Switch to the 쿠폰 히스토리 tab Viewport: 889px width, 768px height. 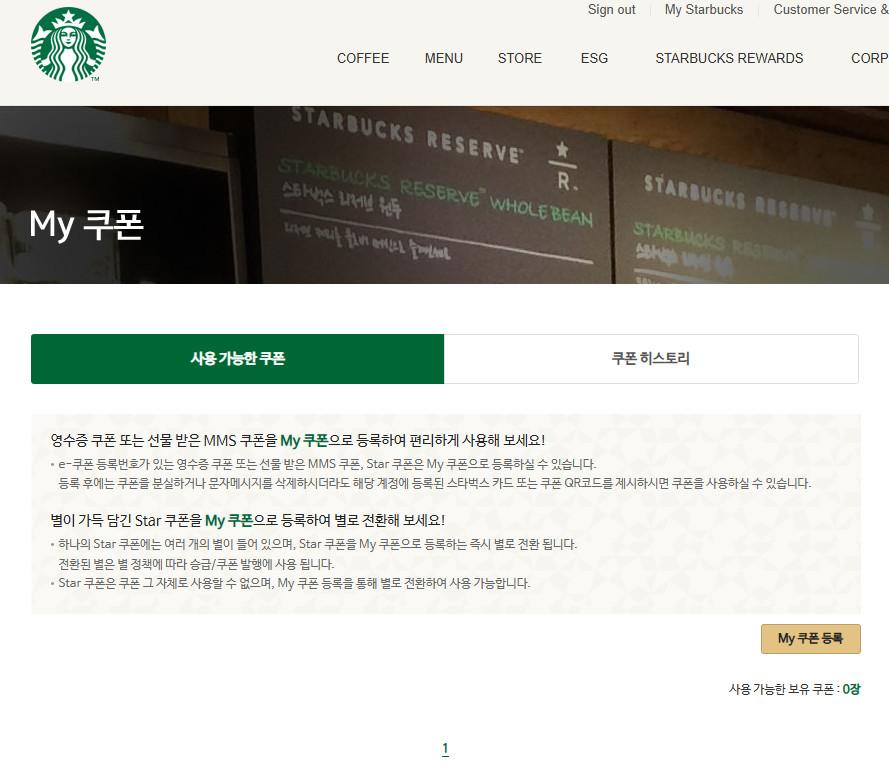[x=651, y=359]
